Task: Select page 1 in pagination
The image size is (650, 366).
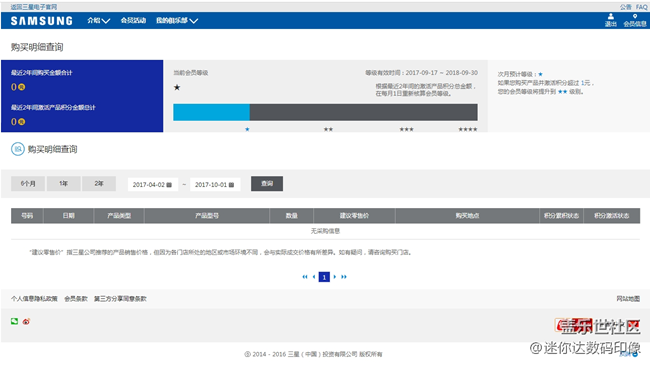Action: click(324, 277)
